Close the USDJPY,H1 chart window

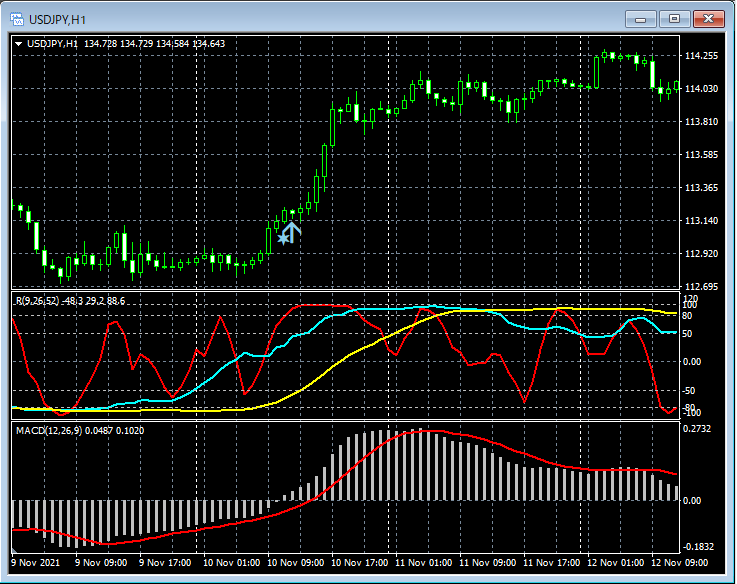coord(707,18)
